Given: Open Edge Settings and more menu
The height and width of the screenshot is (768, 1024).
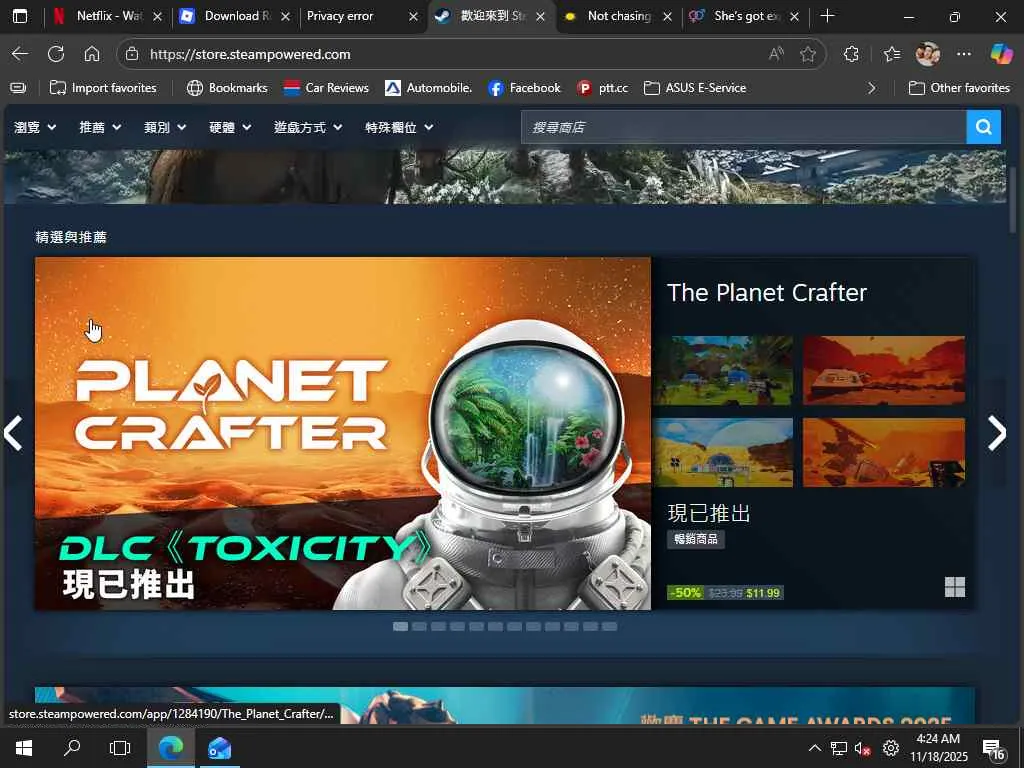Looking at the screenshot, I should tap(964, 54).
